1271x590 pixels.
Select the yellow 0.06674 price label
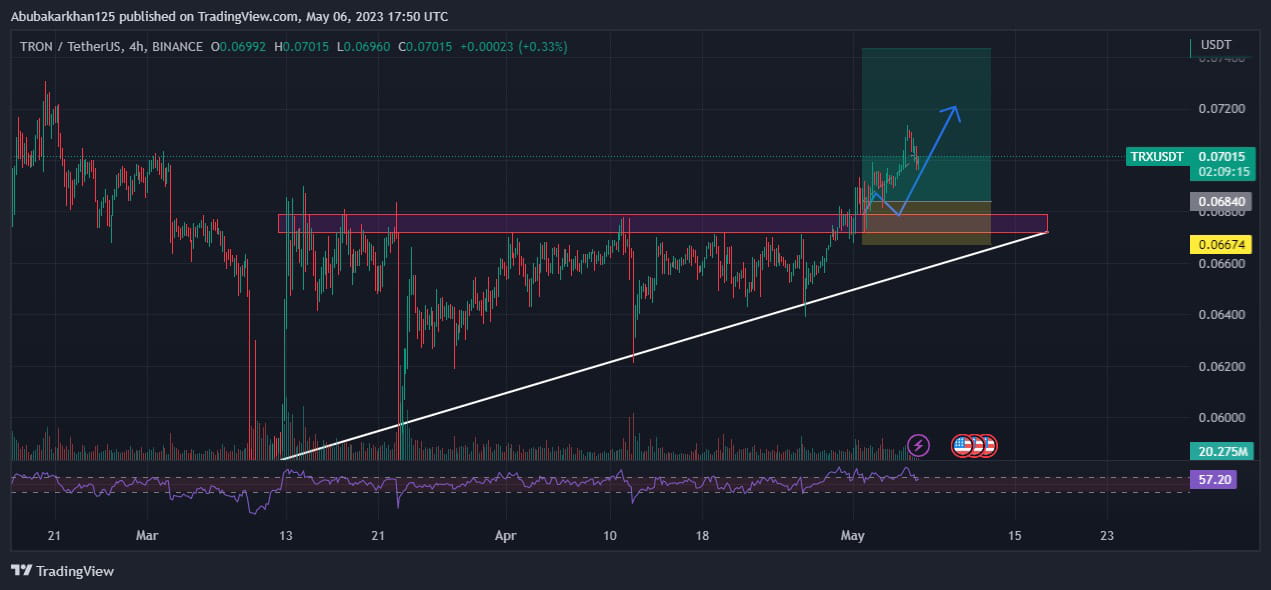coord(1222,242)
